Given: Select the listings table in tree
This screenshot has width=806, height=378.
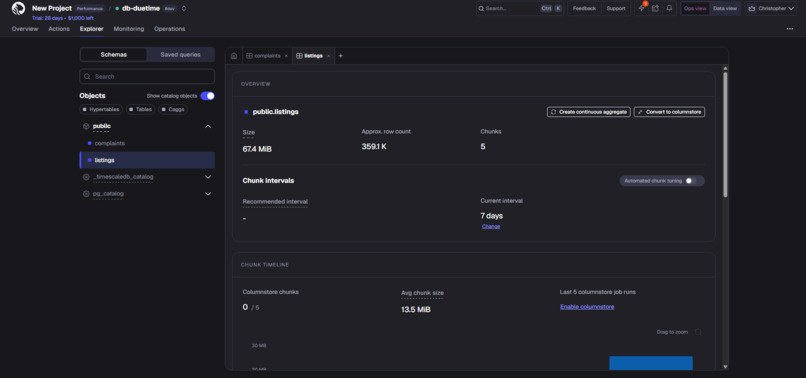Looking at the screenshot, I should [147, 160].
